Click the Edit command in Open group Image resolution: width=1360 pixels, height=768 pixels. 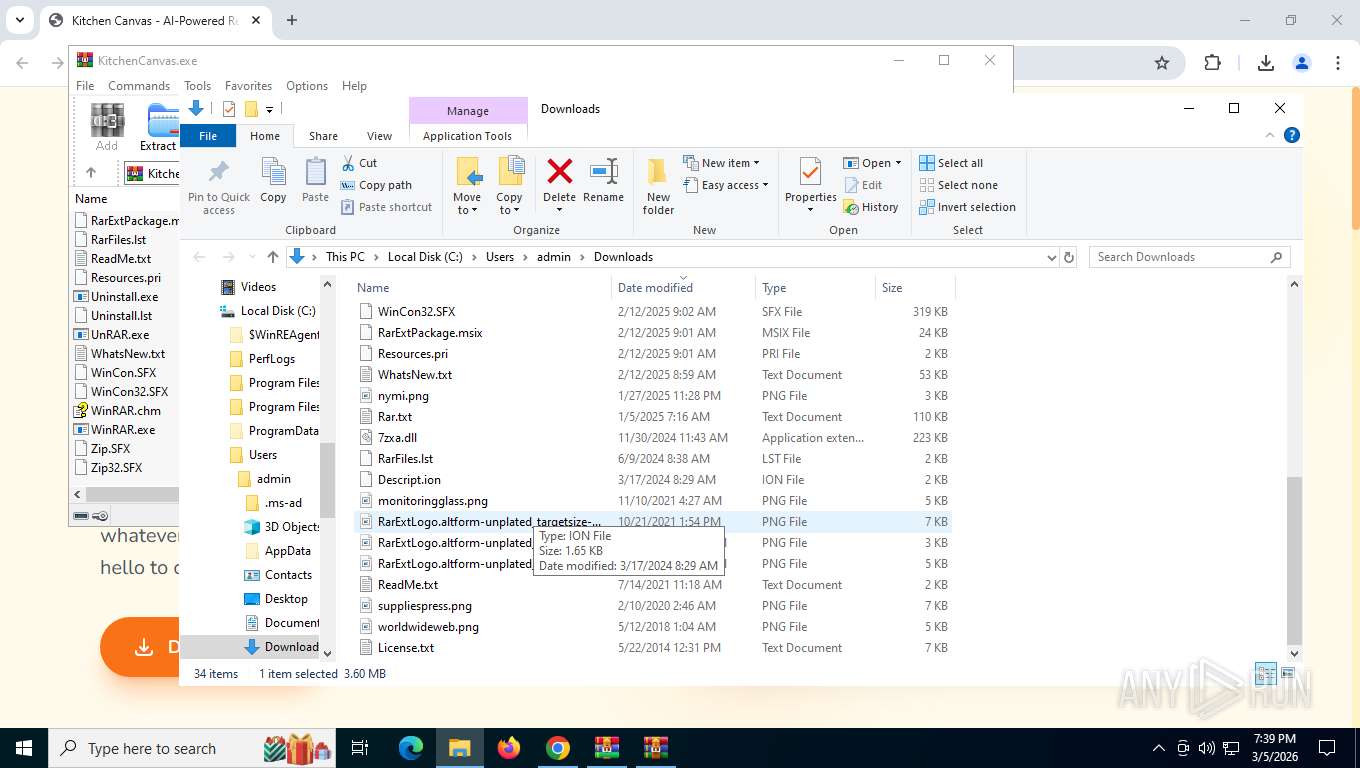864,185
